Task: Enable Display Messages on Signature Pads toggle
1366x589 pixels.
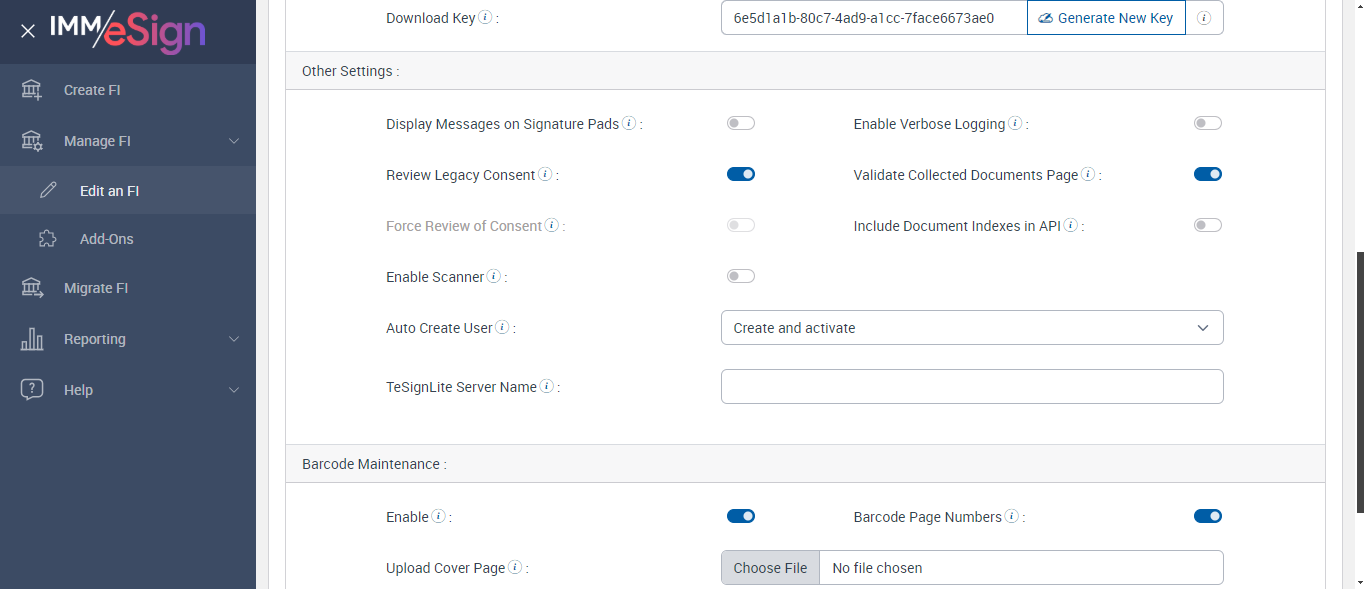Action: tap(741, 123)
